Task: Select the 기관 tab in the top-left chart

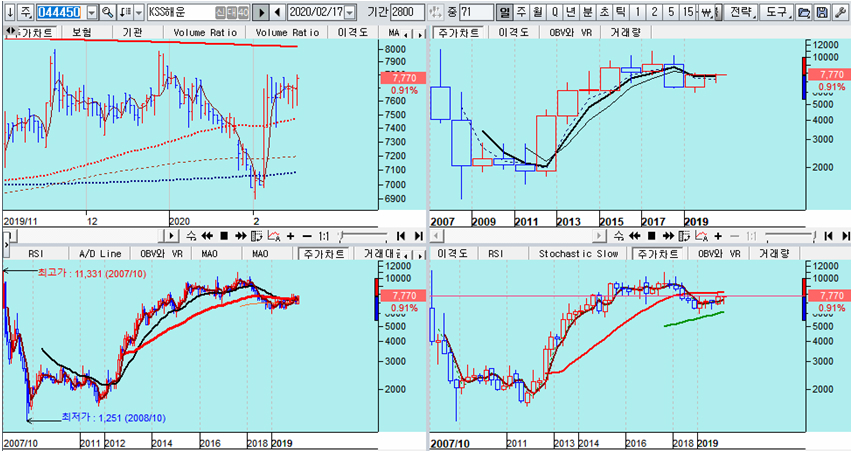Action: click(x=132, y=33)
